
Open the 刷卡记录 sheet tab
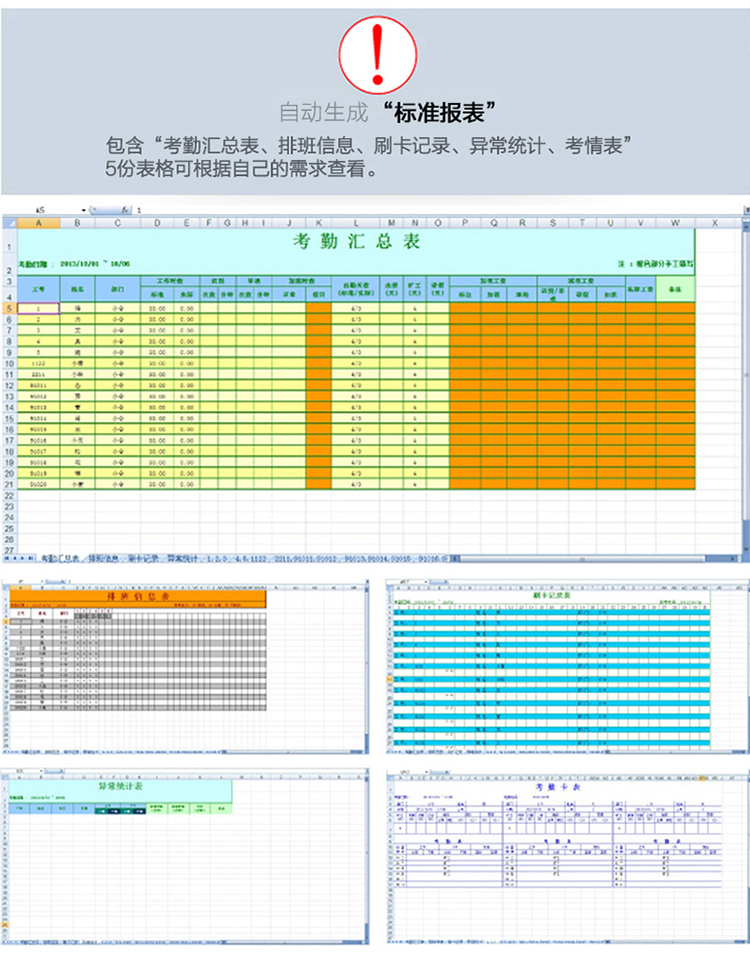coord(142,558)
